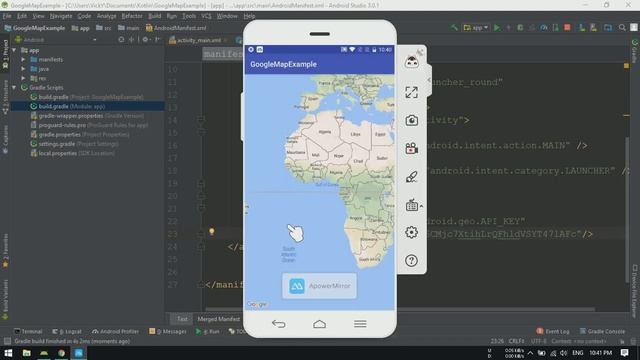The height and width of the screenshot is (360, 640).
Task: Click the GoogleMapExample breadcrumb in navigation bar
Action: point(35,28)
